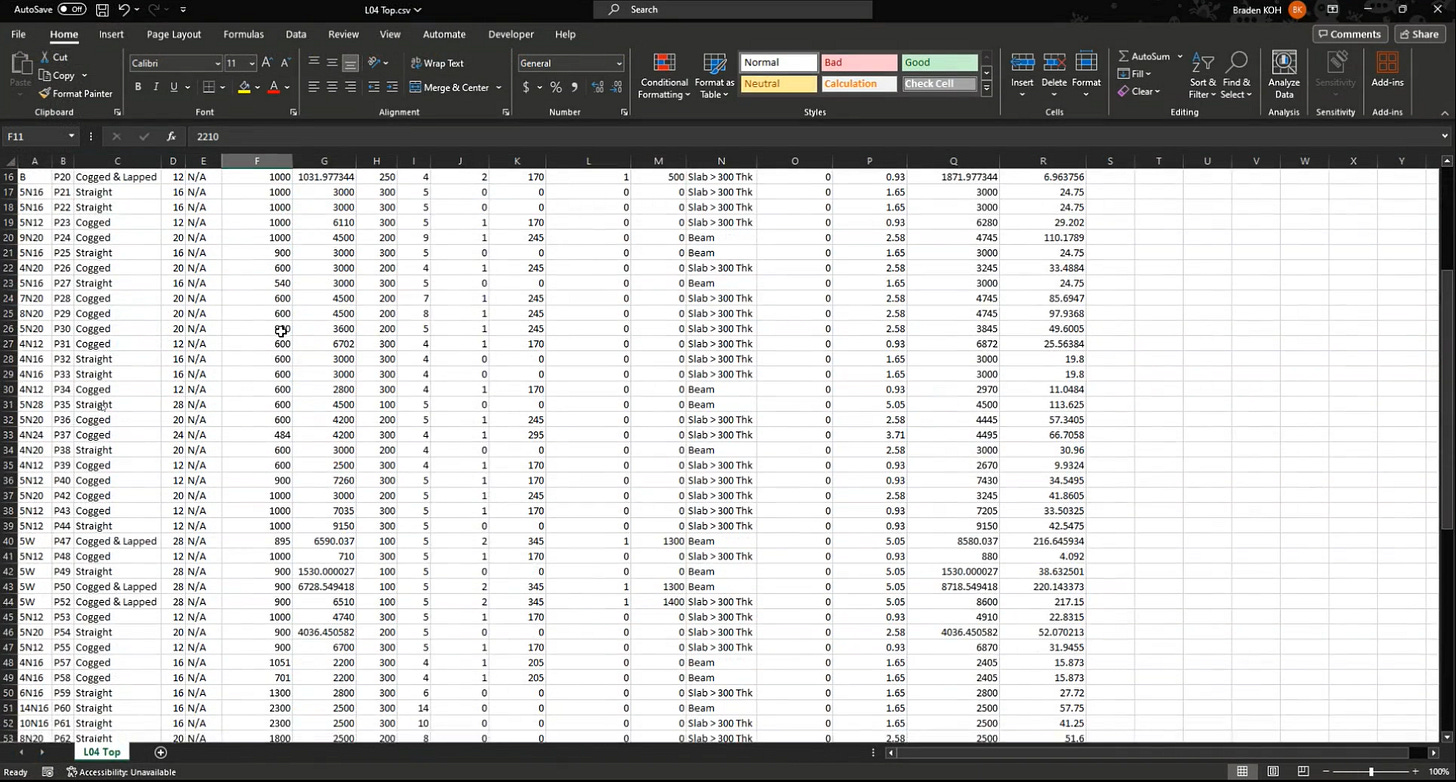Apply Bold formatting
Image resolution: width=1456 pixels, height=782 pixels.
coord(138,88)
